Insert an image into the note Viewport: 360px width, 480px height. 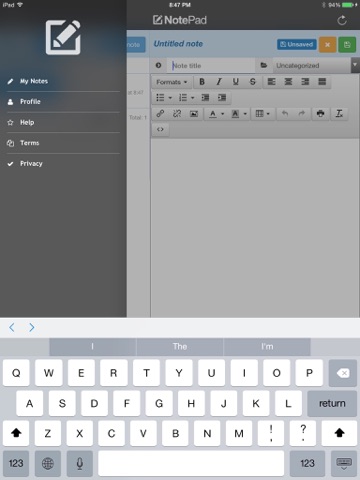click(194, 114)
